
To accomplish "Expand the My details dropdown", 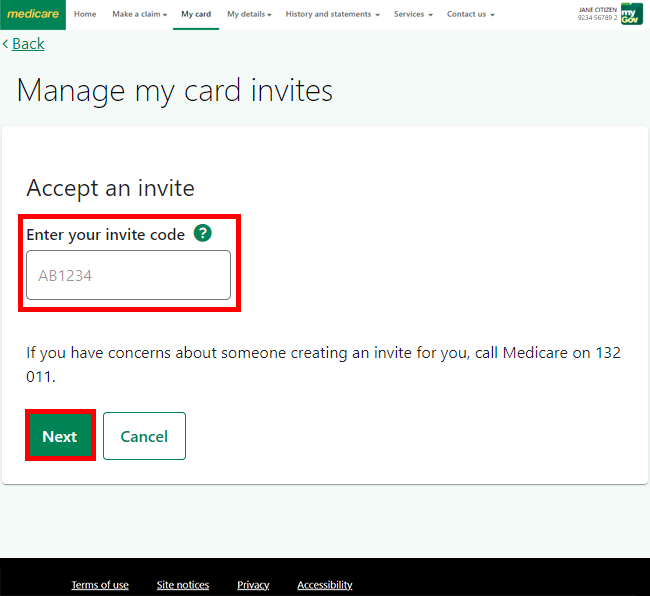I will pyautogui.click(x=249, y=15).
